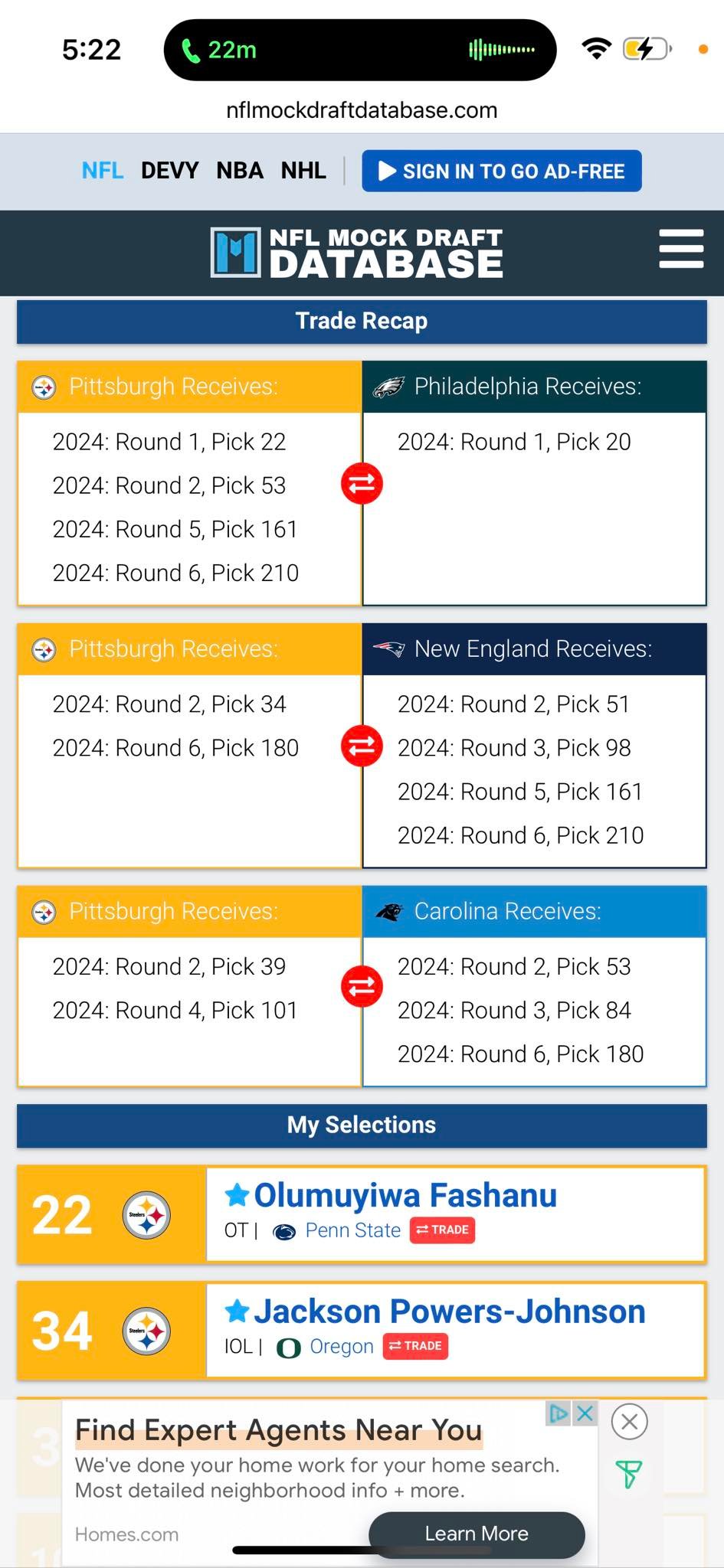Image resolution: width=724 pixels, height=1568 pixels.
Task: Open the Penn State school link
Action: [x=353, y=1230]
